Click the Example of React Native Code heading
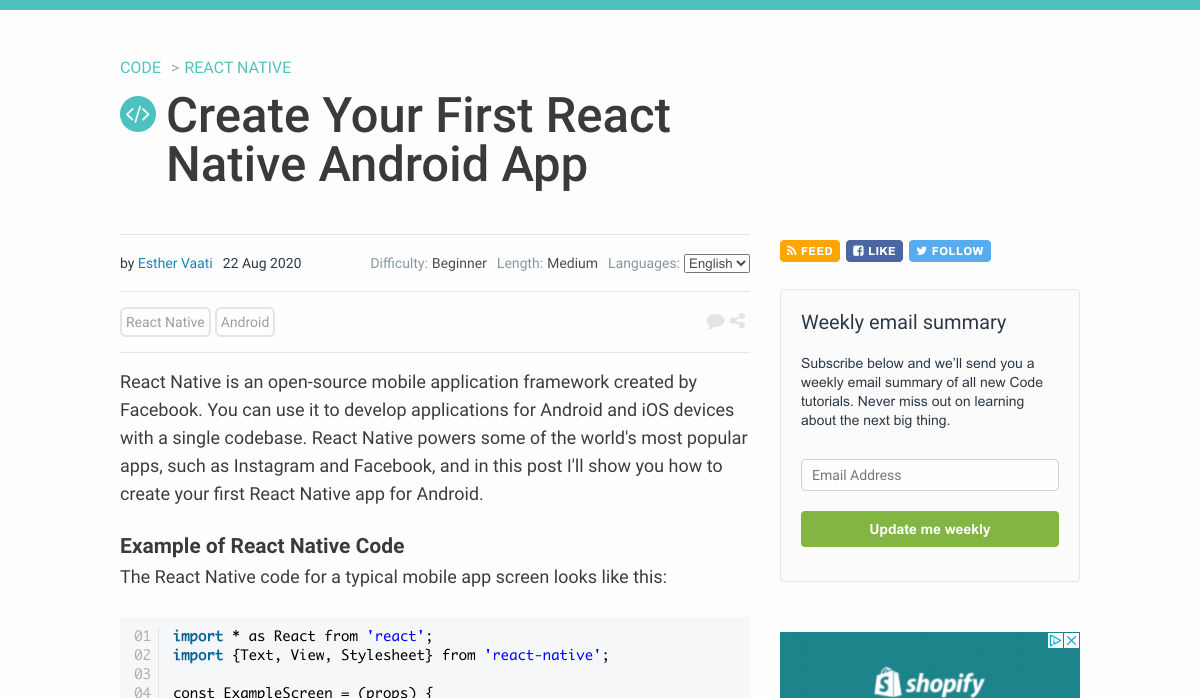Viewport: 1200px width, 698px height. [262, 546]
